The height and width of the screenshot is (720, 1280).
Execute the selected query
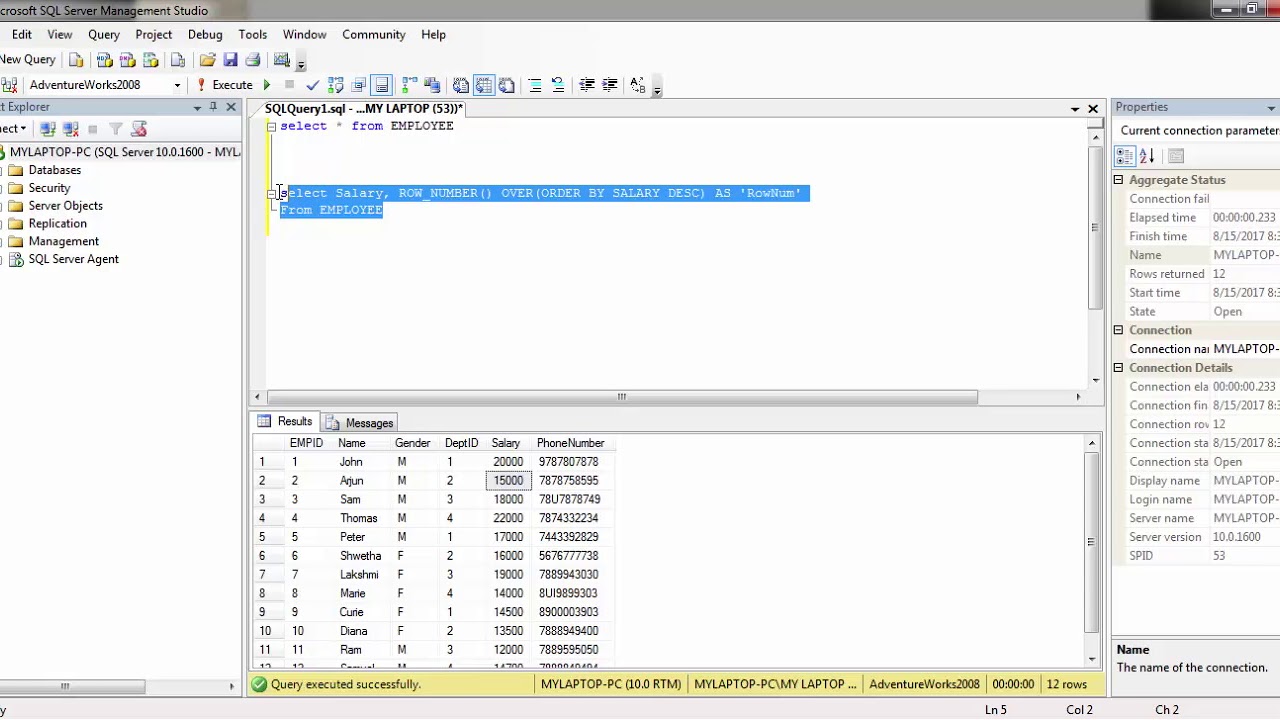[225, 85]
